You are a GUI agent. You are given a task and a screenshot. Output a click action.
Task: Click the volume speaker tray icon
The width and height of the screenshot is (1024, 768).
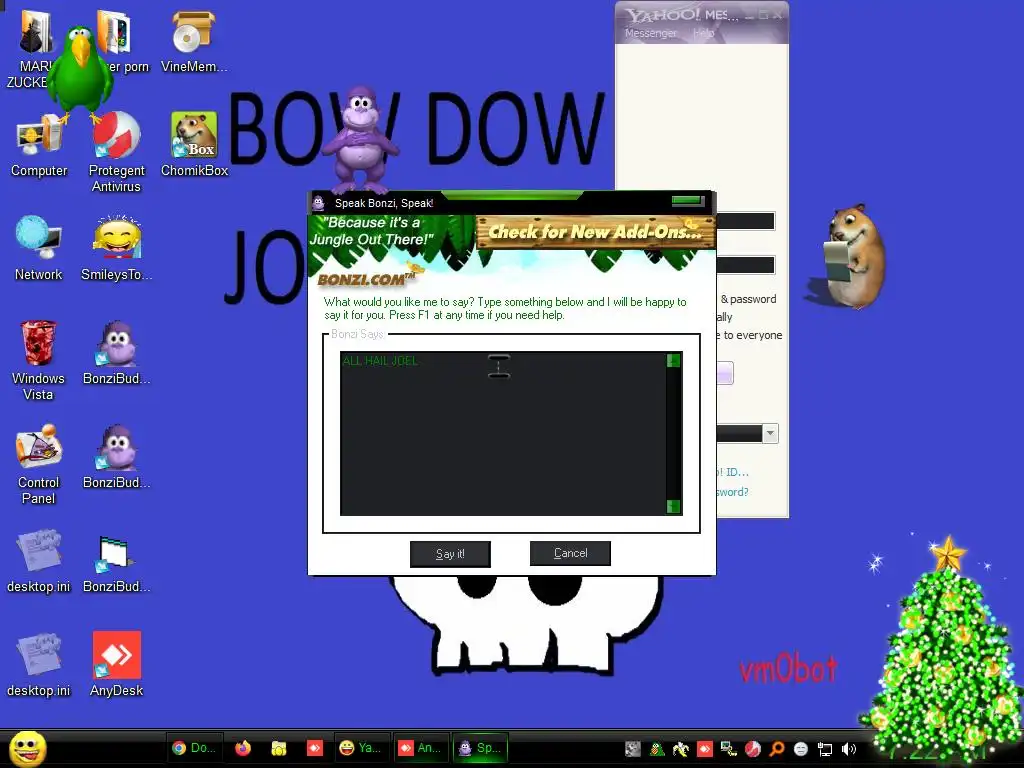[x=849, y=749]
